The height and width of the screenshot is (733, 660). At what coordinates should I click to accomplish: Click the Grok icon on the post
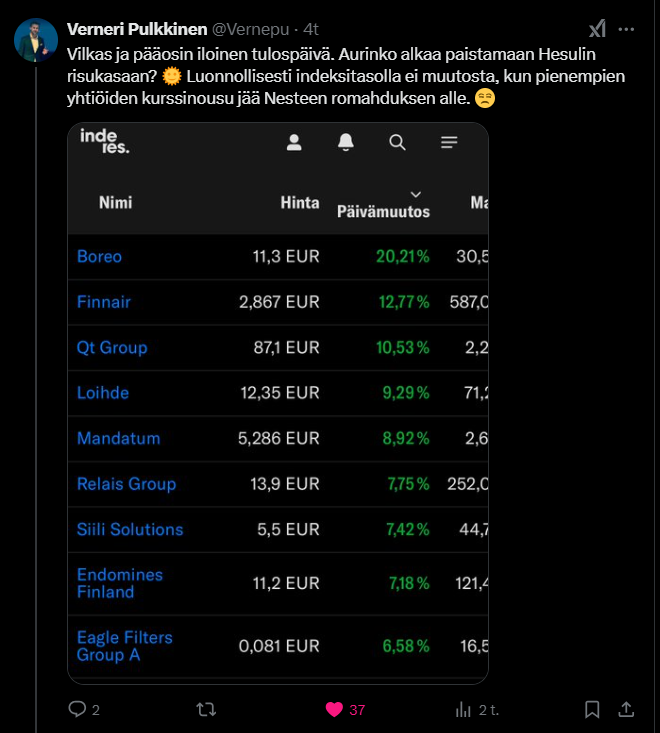point(597,28)
